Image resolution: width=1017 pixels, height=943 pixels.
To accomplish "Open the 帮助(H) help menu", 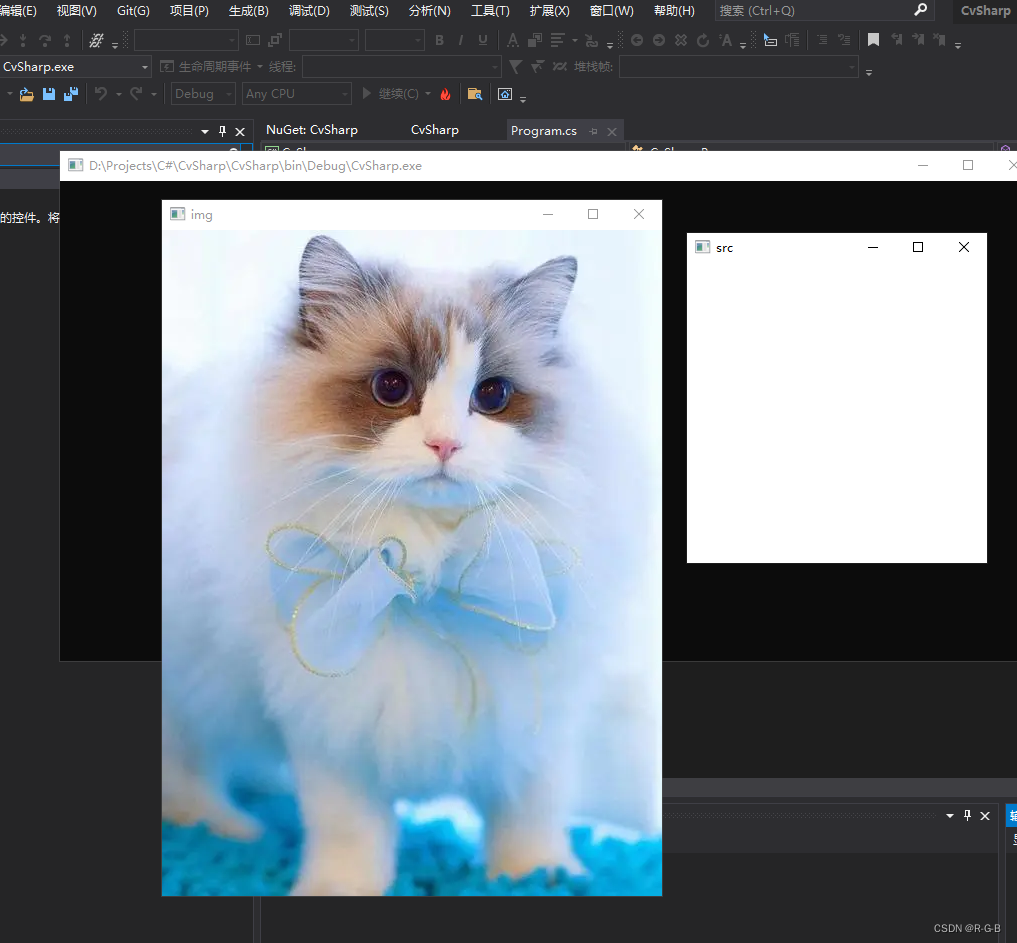I will pos(674,11).
